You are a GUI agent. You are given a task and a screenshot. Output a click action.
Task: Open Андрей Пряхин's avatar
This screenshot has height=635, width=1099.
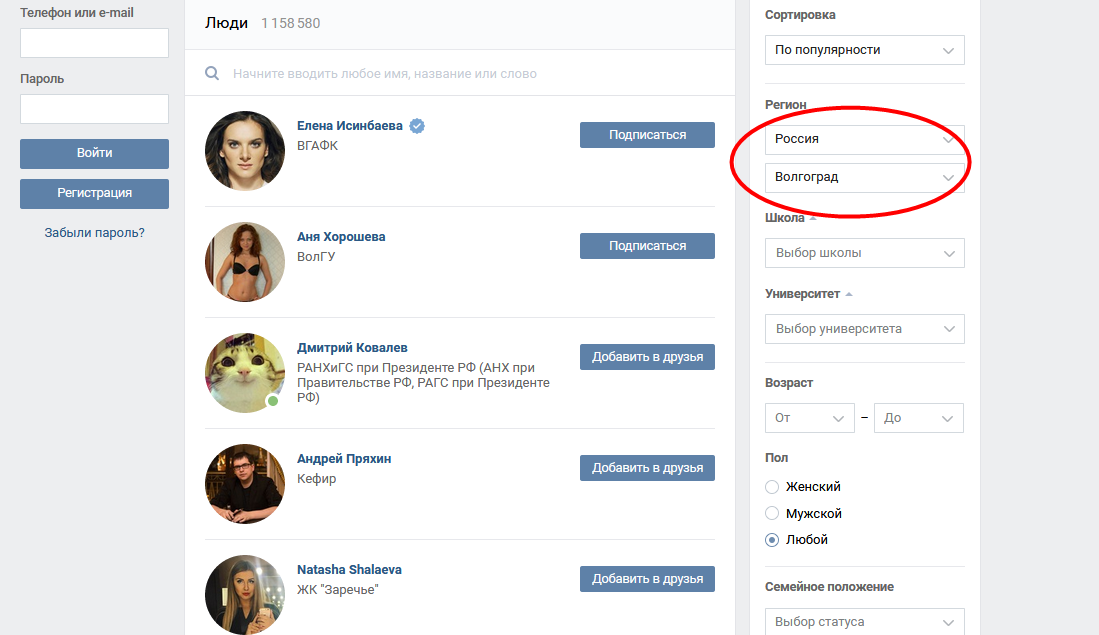pyautogui.click(x=245, y=484)
